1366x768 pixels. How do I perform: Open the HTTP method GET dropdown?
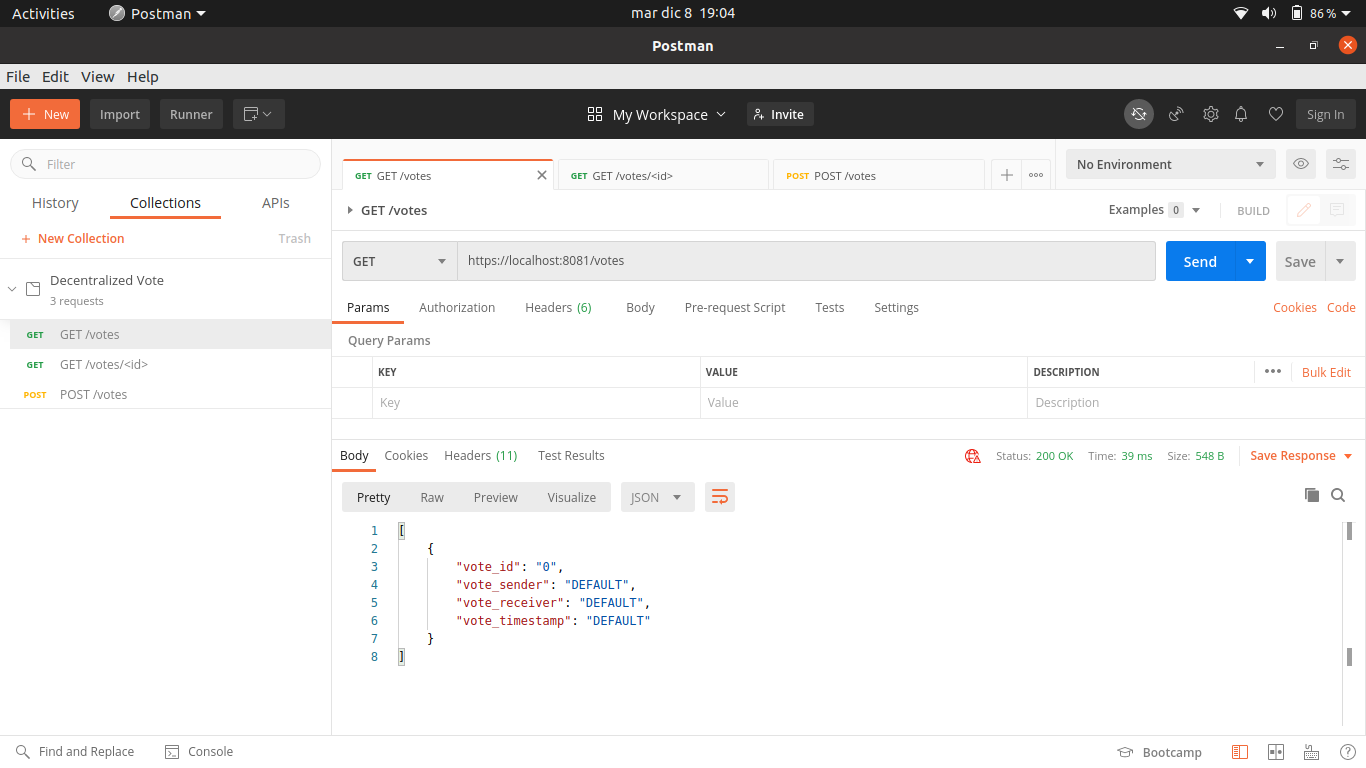click(400, 261)
